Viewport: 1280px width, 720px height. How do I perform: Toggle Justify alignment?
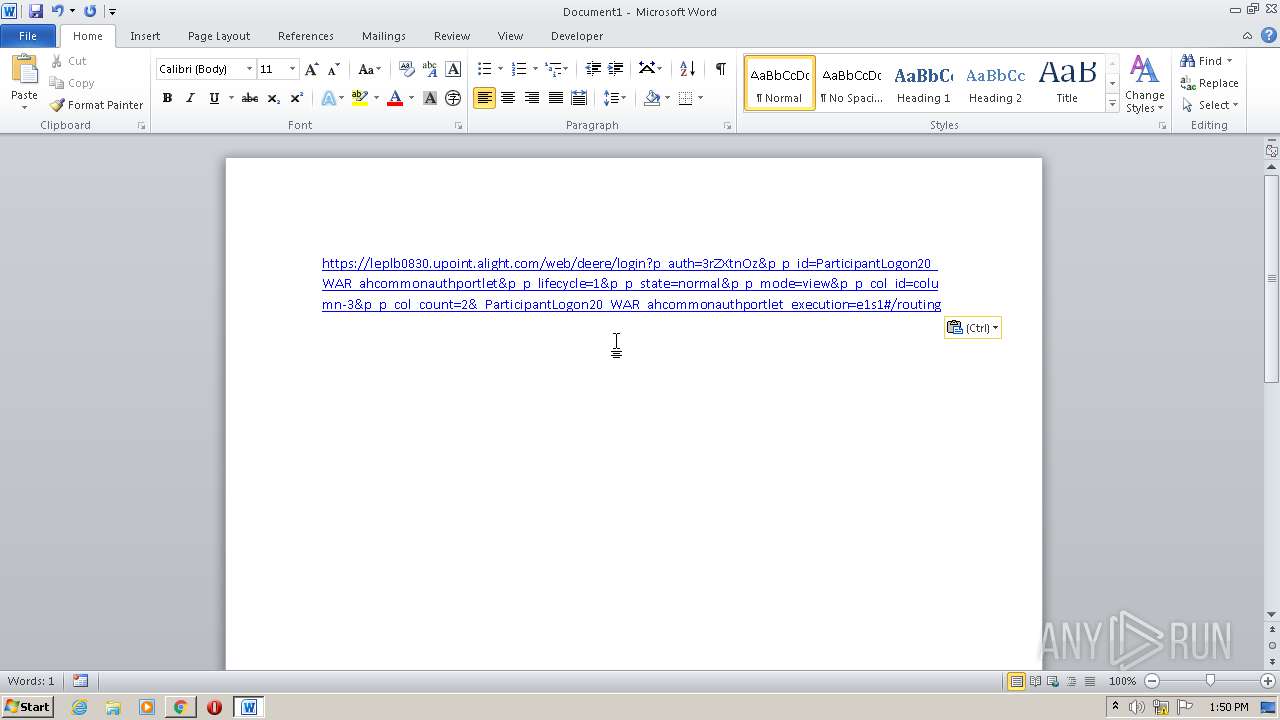(x=555, y=98)
